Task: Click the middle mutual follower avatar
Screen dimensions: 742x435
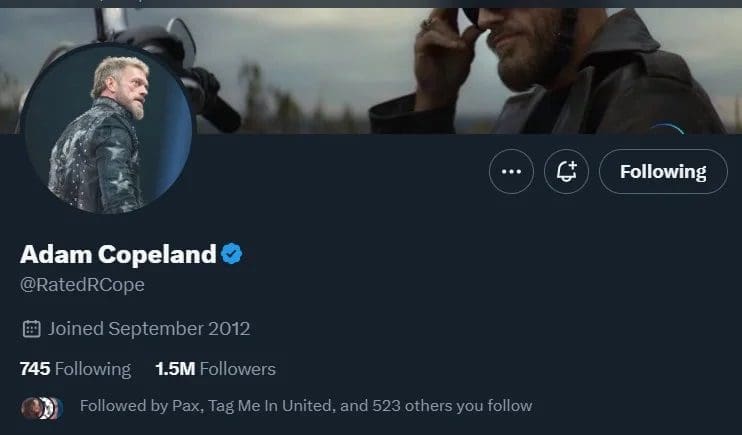Action: click(43, 407)
